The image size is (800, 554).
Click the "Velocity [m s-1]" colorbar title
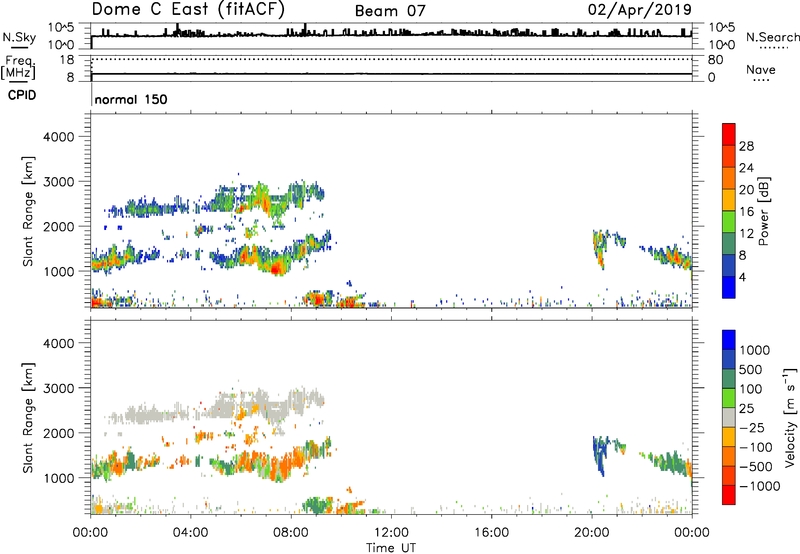point(789,417)
